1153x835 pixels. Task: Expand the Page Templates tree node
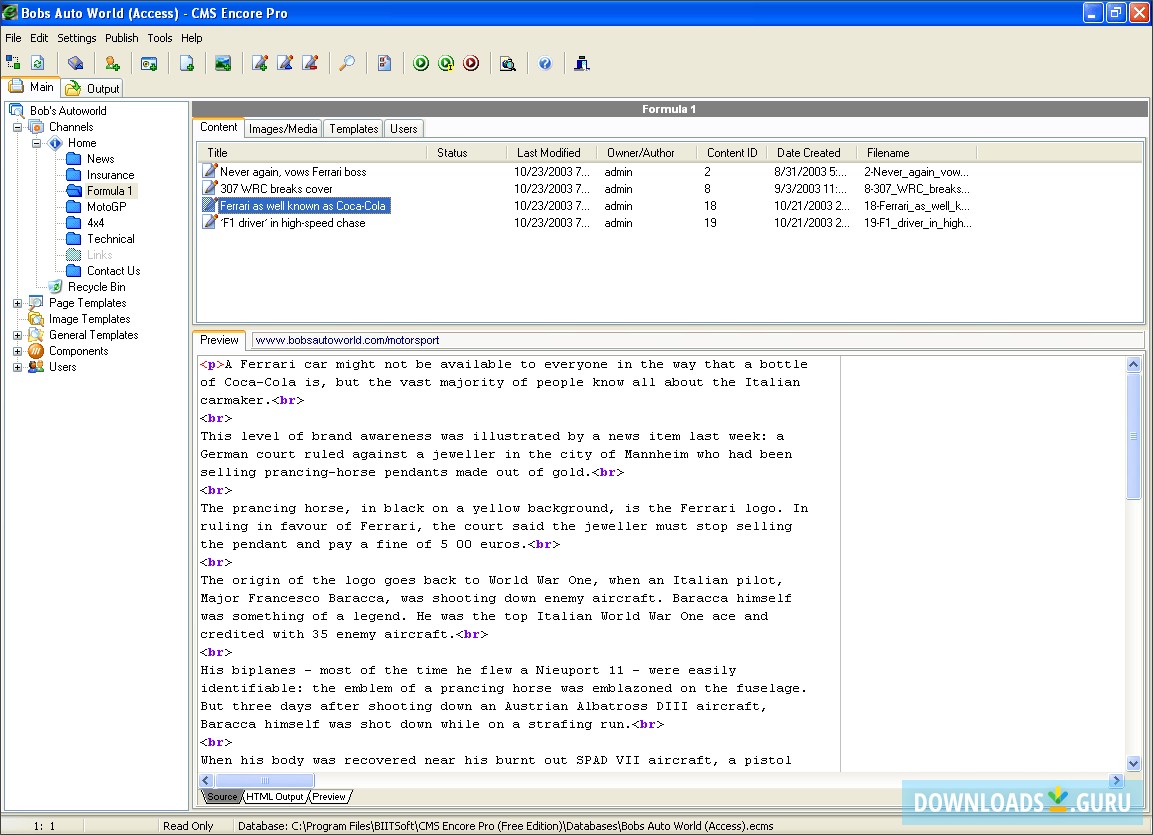click(x=16, y=303)
